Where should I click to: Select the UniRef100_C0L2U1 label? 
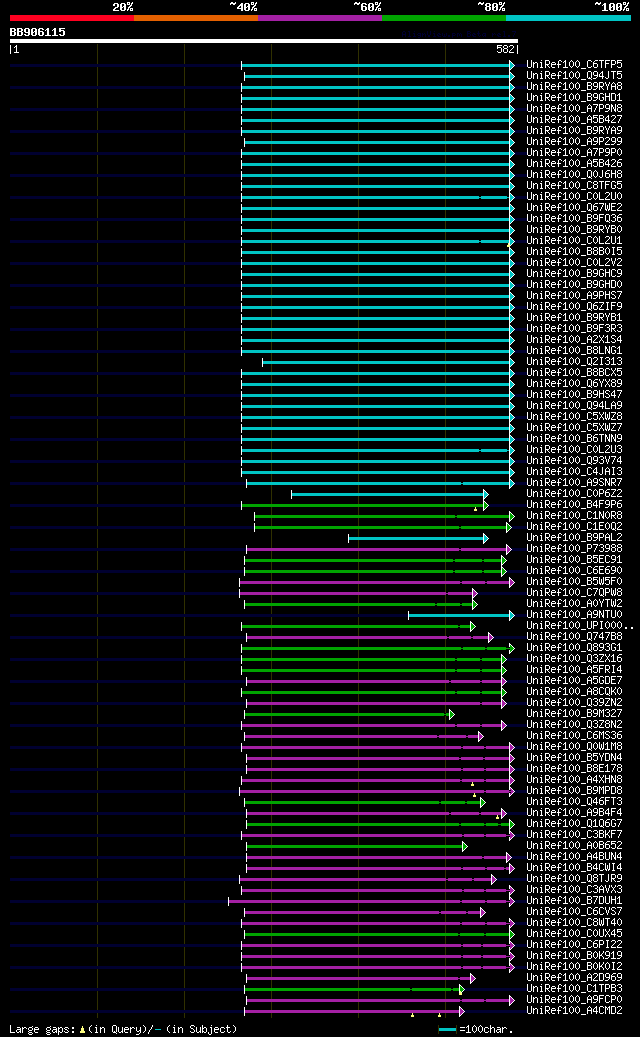(574, 241)
